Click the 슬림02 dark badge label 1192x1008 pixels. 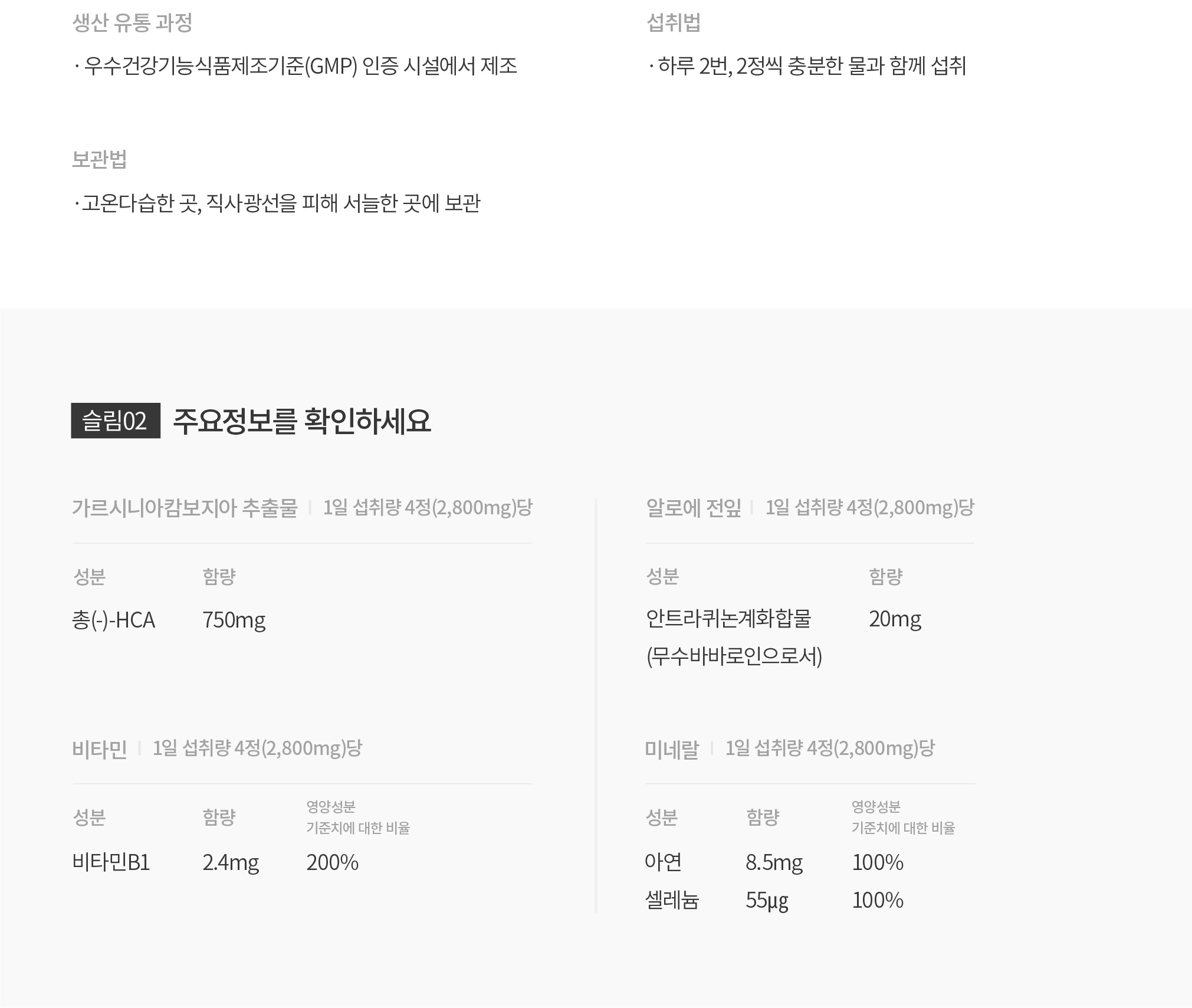[116, 421]
